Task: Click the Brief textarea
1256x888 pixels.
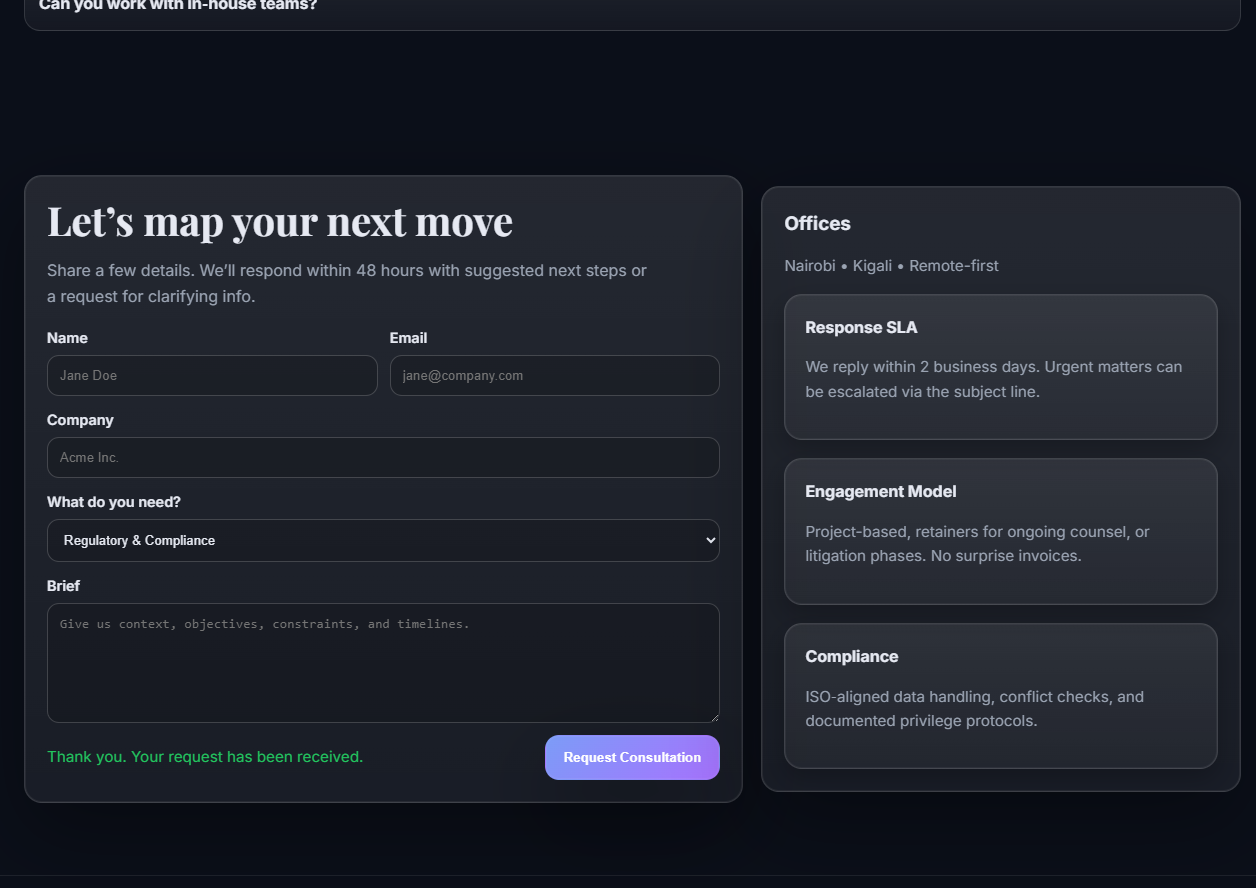Action: click(383, 663)
